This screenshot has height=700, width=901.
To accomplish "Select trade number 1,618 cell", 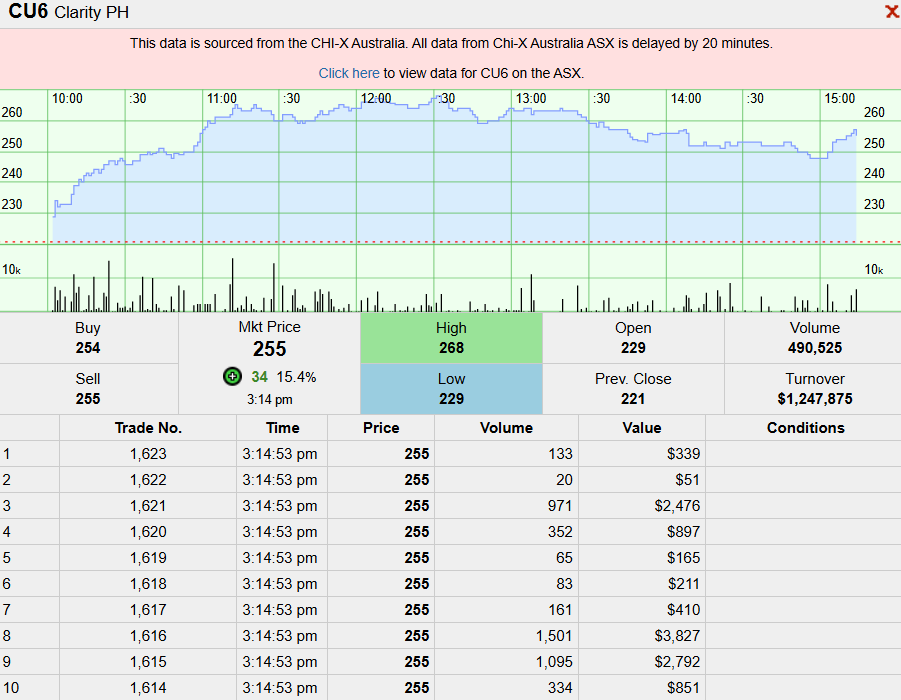I will click(x=148, y=584).
